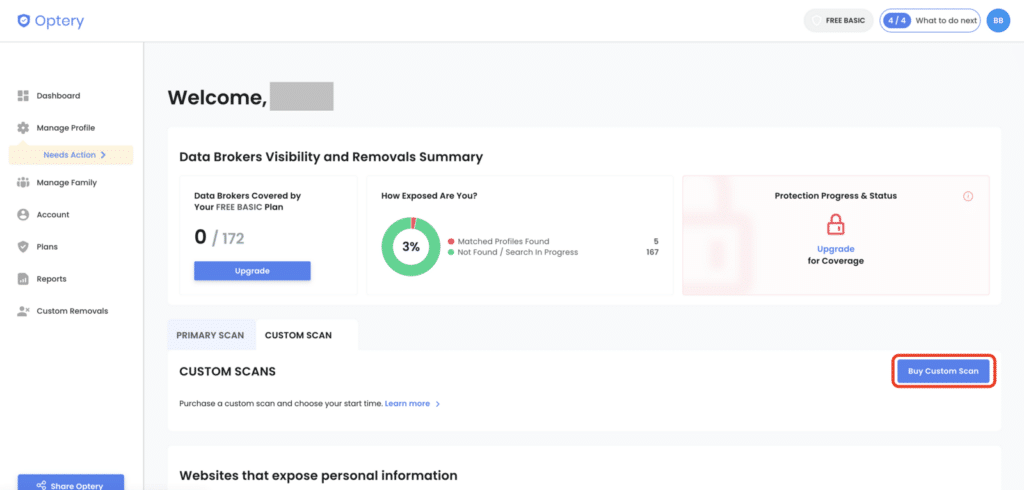The width and height of the screenshot is (1024, 490).
Task: Click the chevron after Learn more
Action: (x=438, y=404)
